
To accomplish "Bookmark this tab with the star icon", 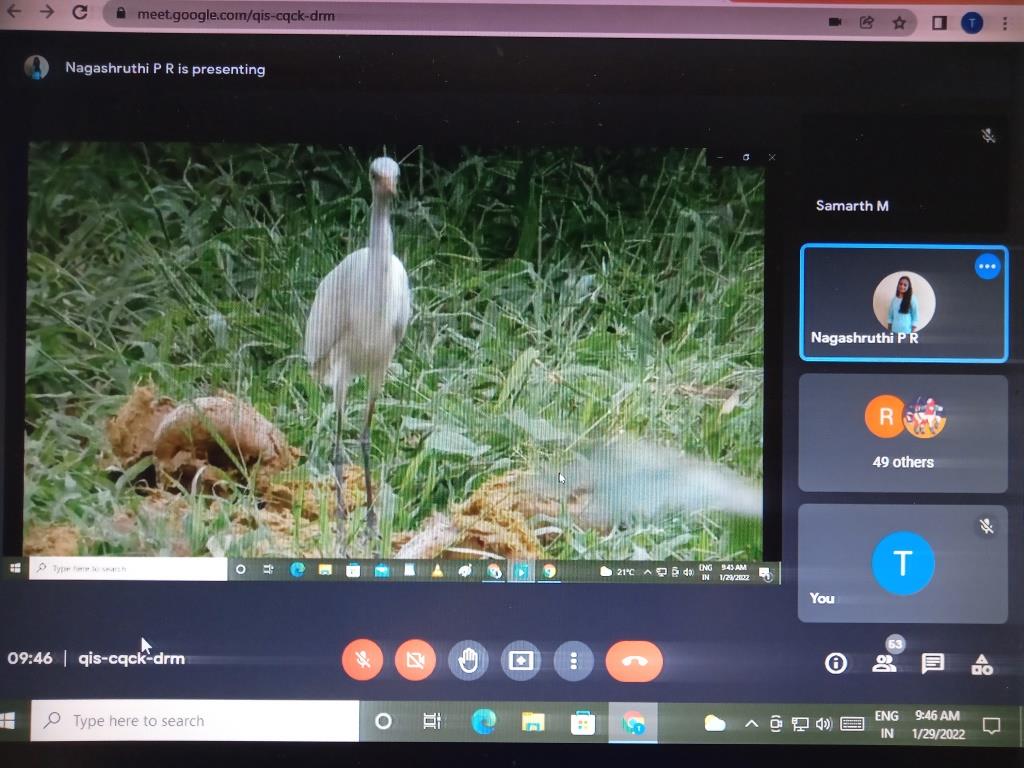I will tap(899, 24).
